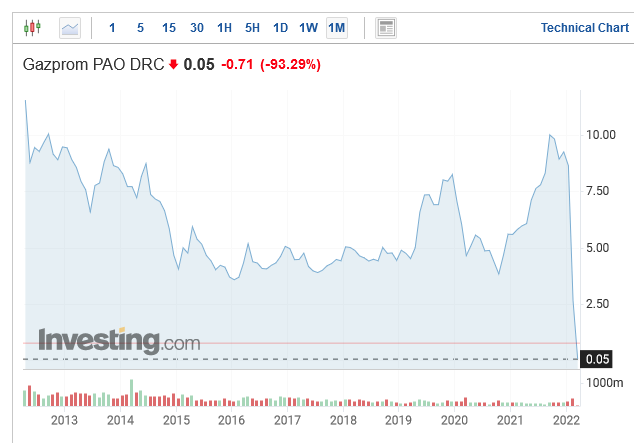Viewport: 634px width, 443px height.
Task: Click the 2021 year axis label
Action: 510,420
